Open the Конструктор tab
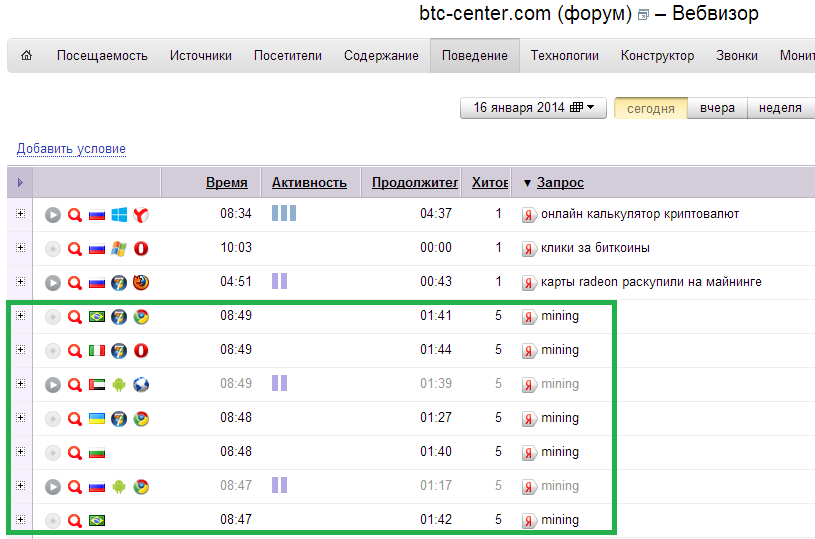Screen dimensions: 815x539 click(x=658, y=56)
